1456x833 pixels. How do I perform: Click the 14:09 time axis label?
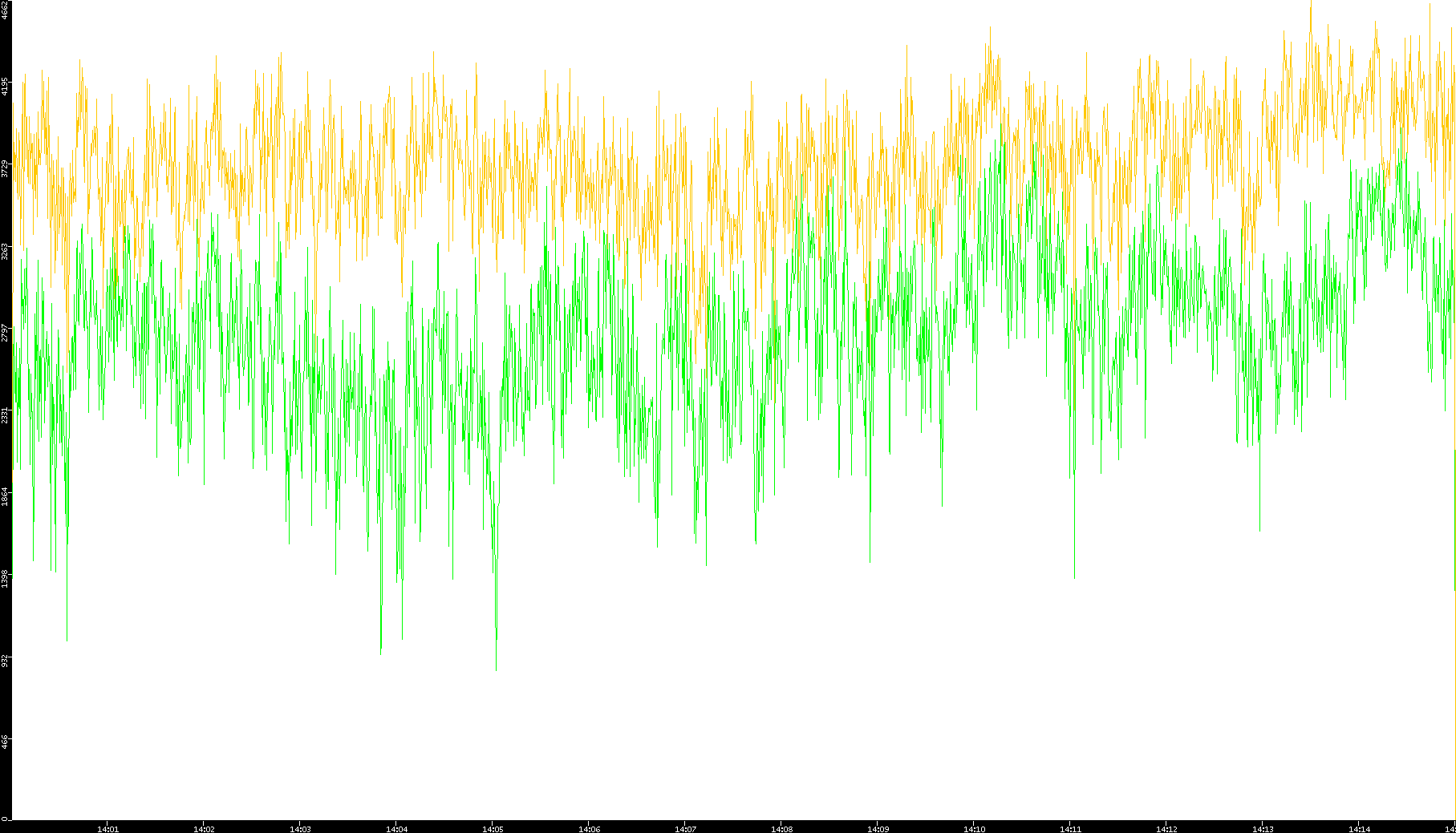(878, 829)
